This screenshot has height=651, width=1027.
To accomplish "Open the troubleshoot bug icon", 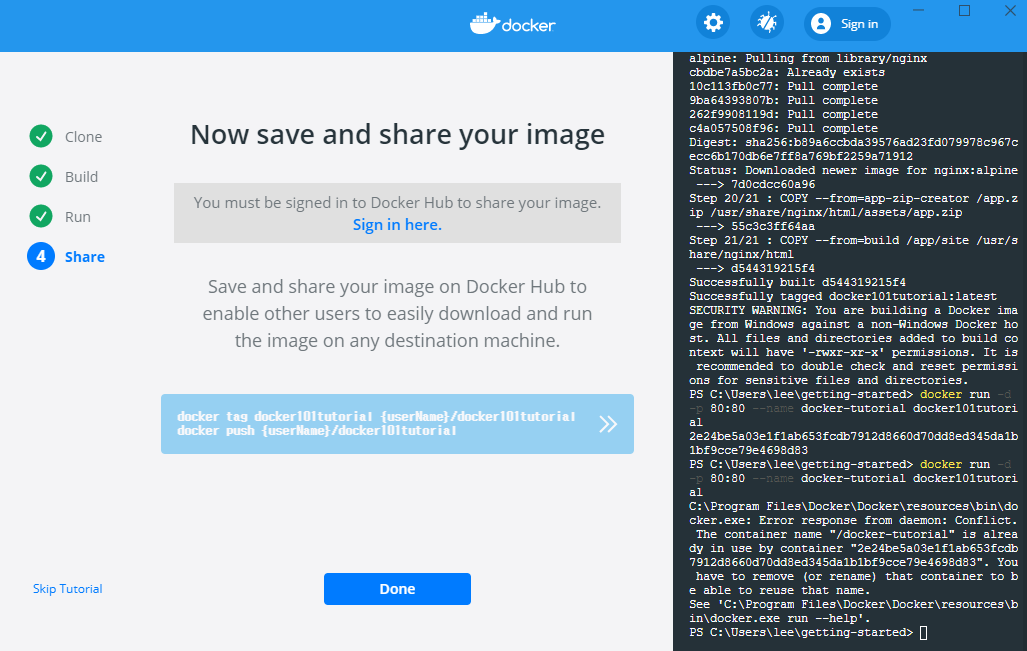I will [x=766, y=24].
